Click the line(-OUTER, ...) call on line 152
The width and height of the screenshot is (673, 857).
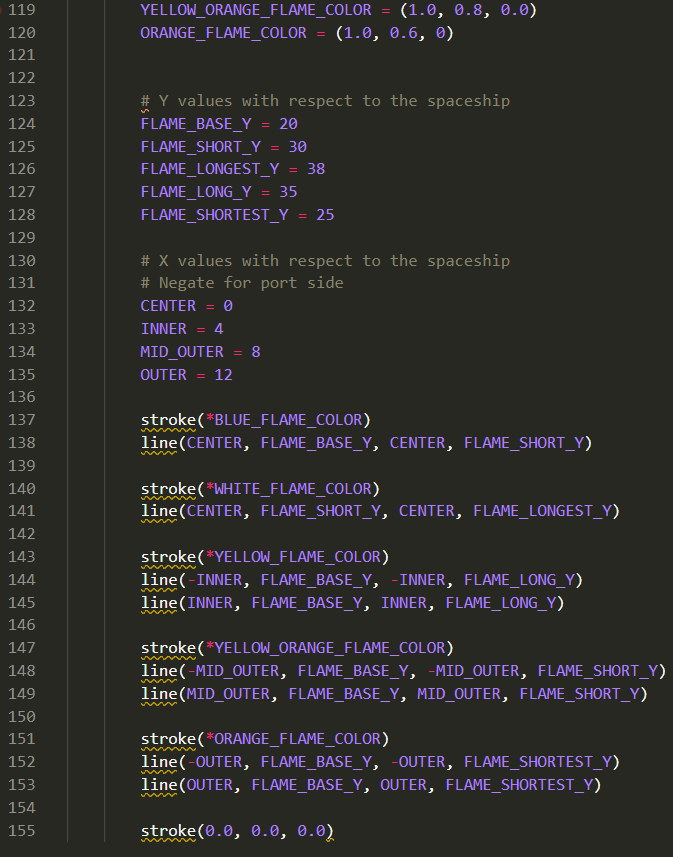(381, 762)
